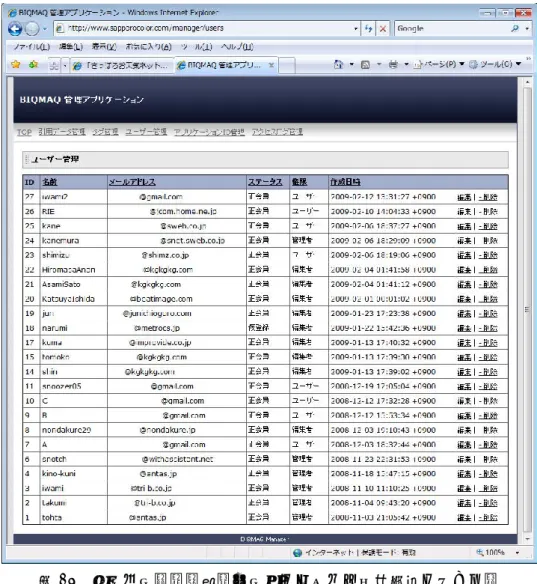Open the 編集(E) menu
The width and height of the screenshot is (537, 584).
tap(71, 47)
